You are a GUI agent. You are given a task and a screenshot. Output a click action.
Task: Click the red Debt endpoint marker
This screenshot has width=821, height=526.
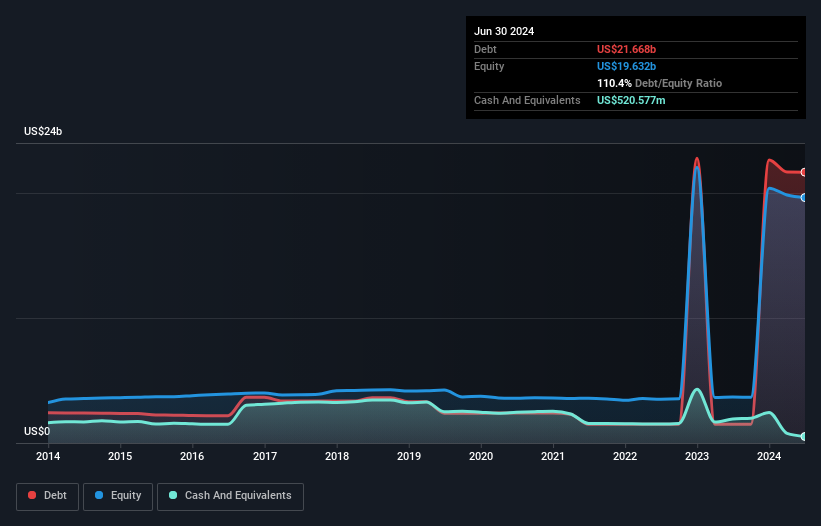804,172
